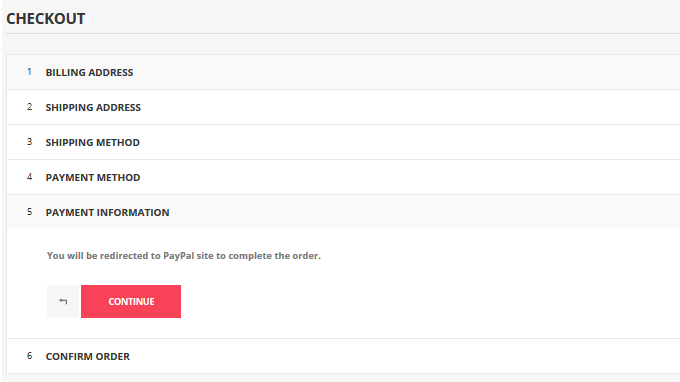680x382 pixels.
Task: Click the word PayPal in the notice
Action: (x=179, y=256)
